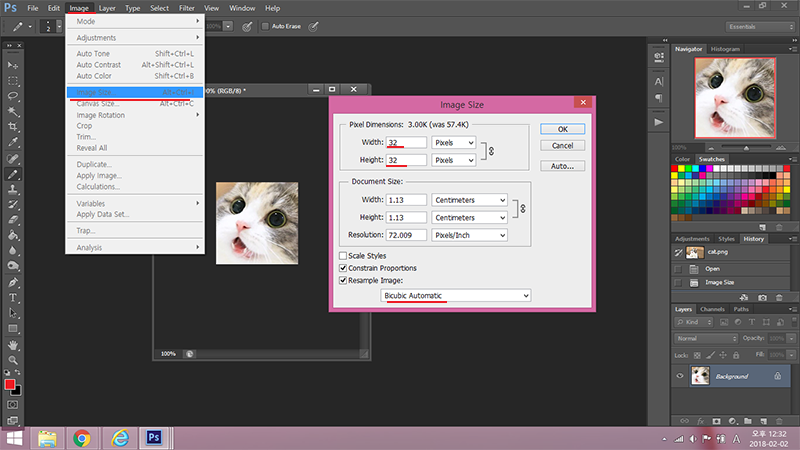800x450 pixels.
Task: Hide the Background layer eye icon
Action: pos(680,376)
